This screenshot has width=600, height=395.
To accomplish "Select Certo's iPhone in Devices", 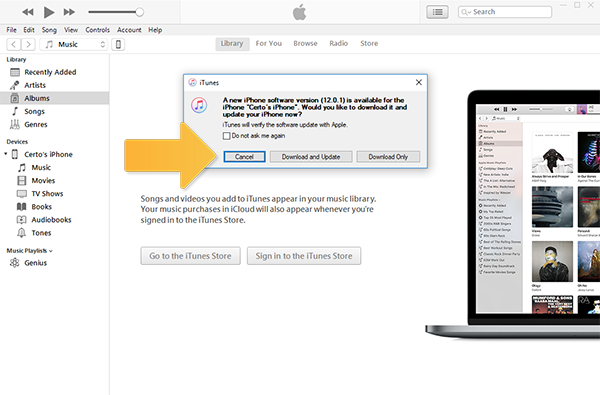I will 48,154.
